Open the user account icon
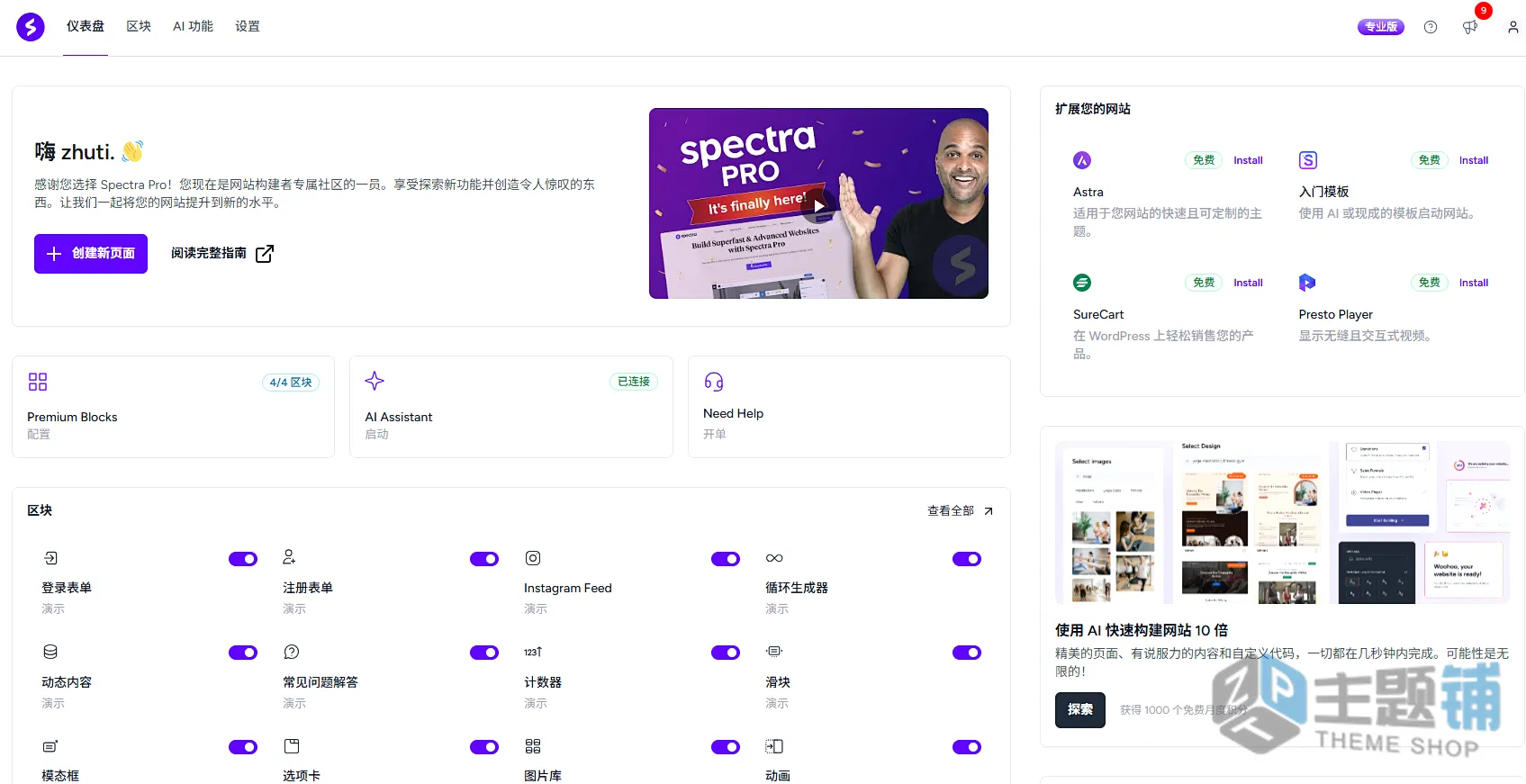The image size is (1526, 784). pos(1513,27)
